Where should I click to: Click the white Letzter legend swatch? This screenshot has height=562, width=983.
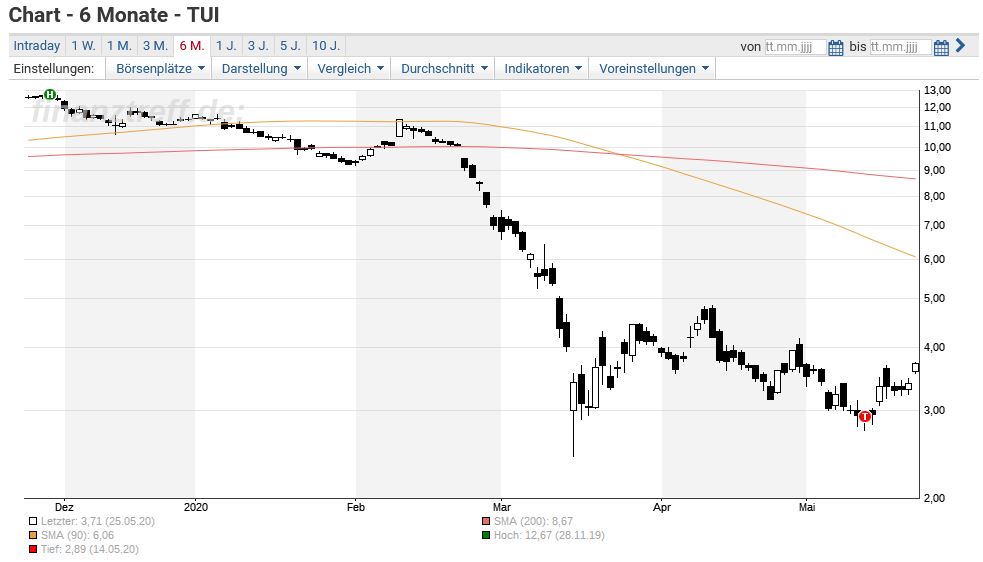click(33, 521)
